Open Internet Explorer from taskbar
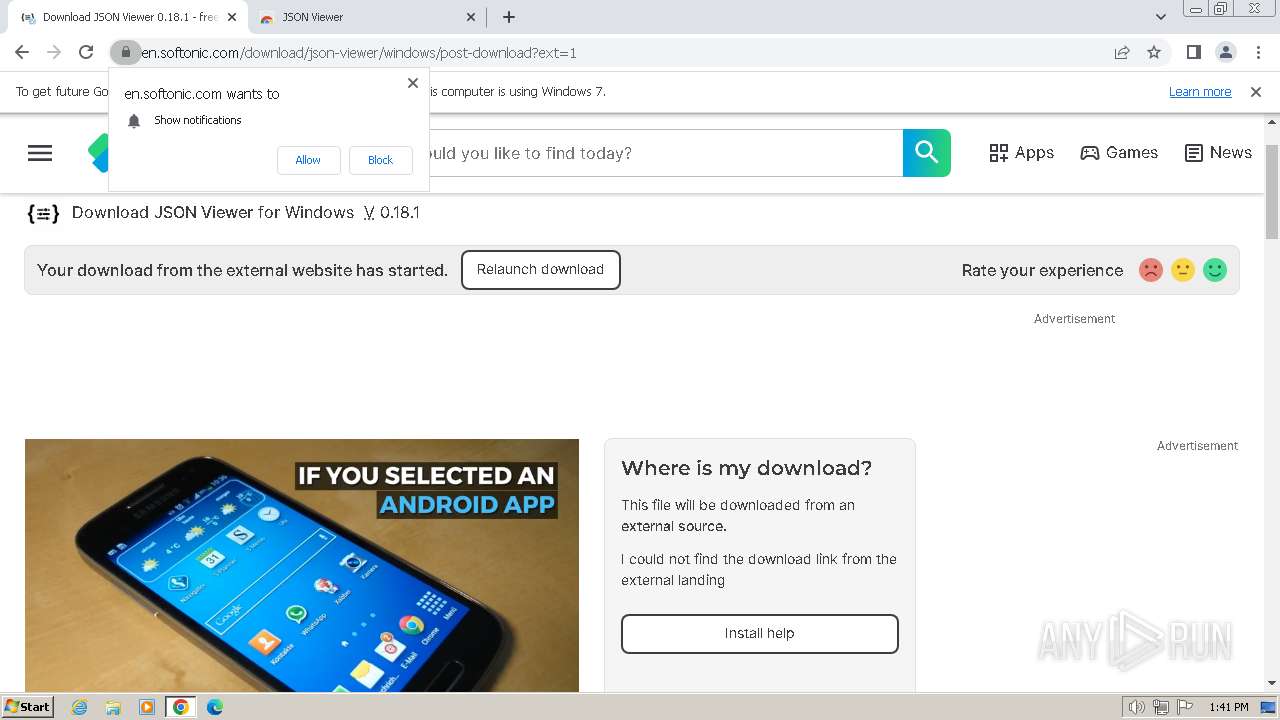Image resolution: width=1280 pixels, height=720 pixels. coord(80,707)
